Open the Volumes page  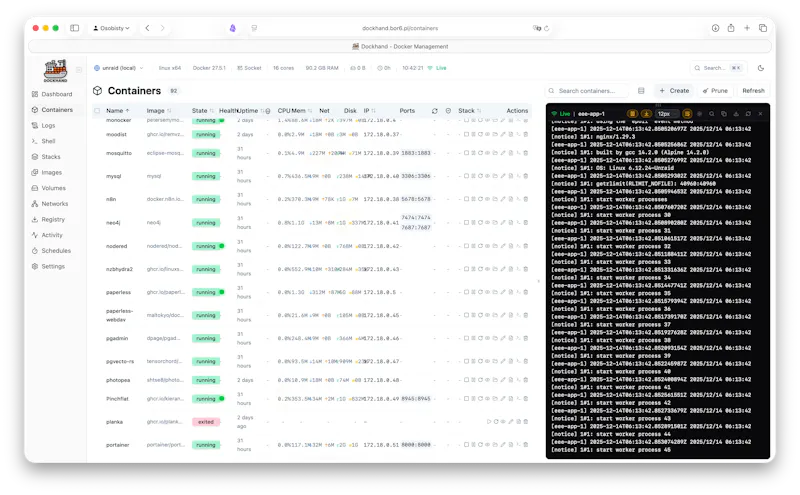(x=49, y=188)
